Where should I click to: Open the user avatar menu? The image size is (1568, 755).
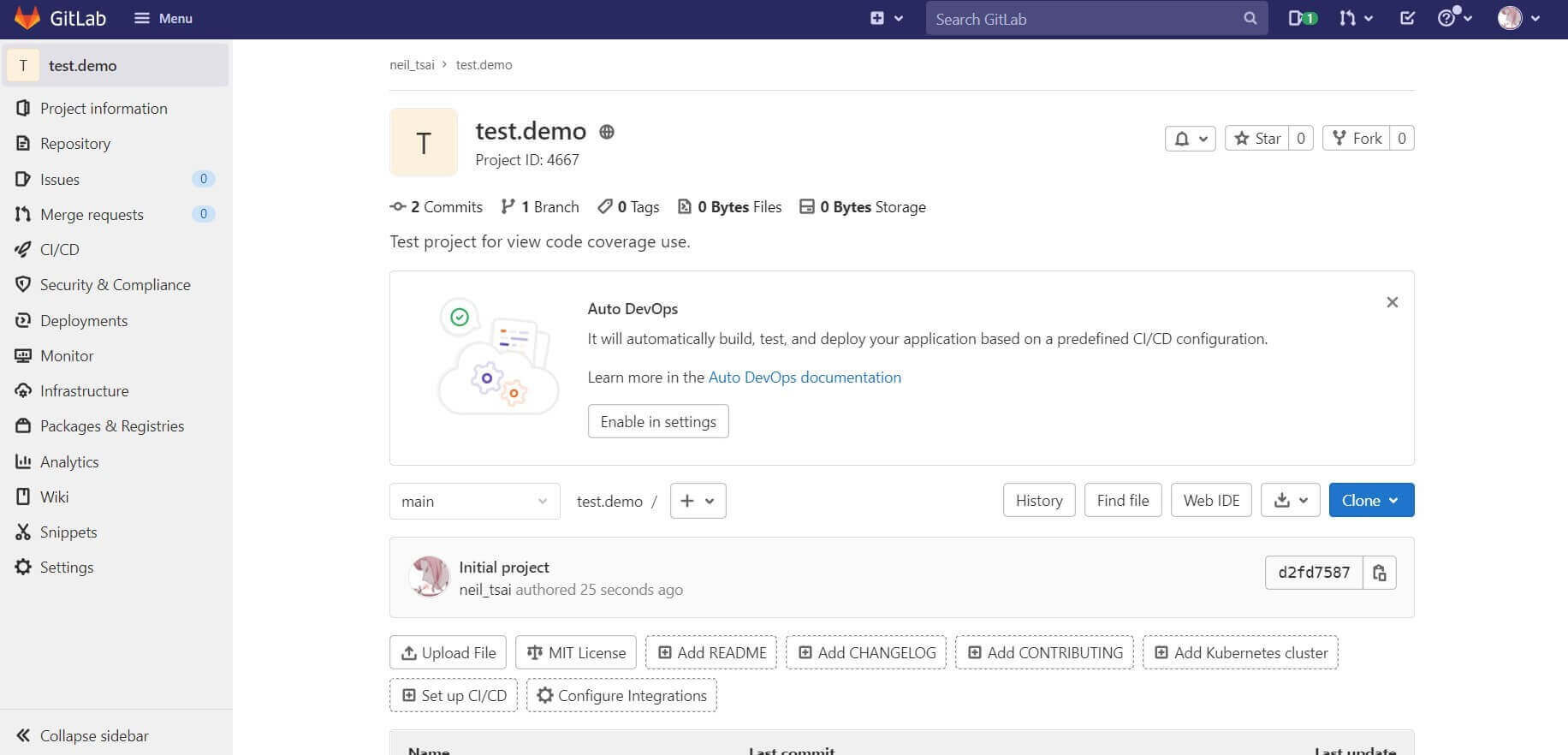[1519, 18]
